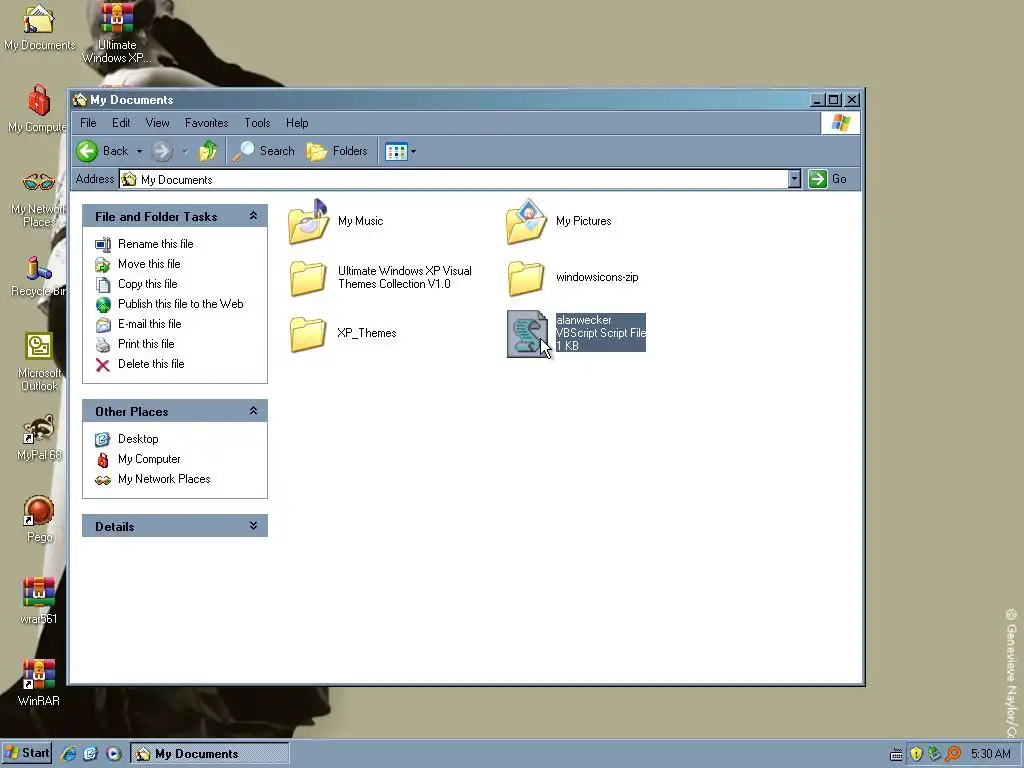The image size is (1024, 768).
Task: Go back with the Back arrow button
Action: pos(102,152)
